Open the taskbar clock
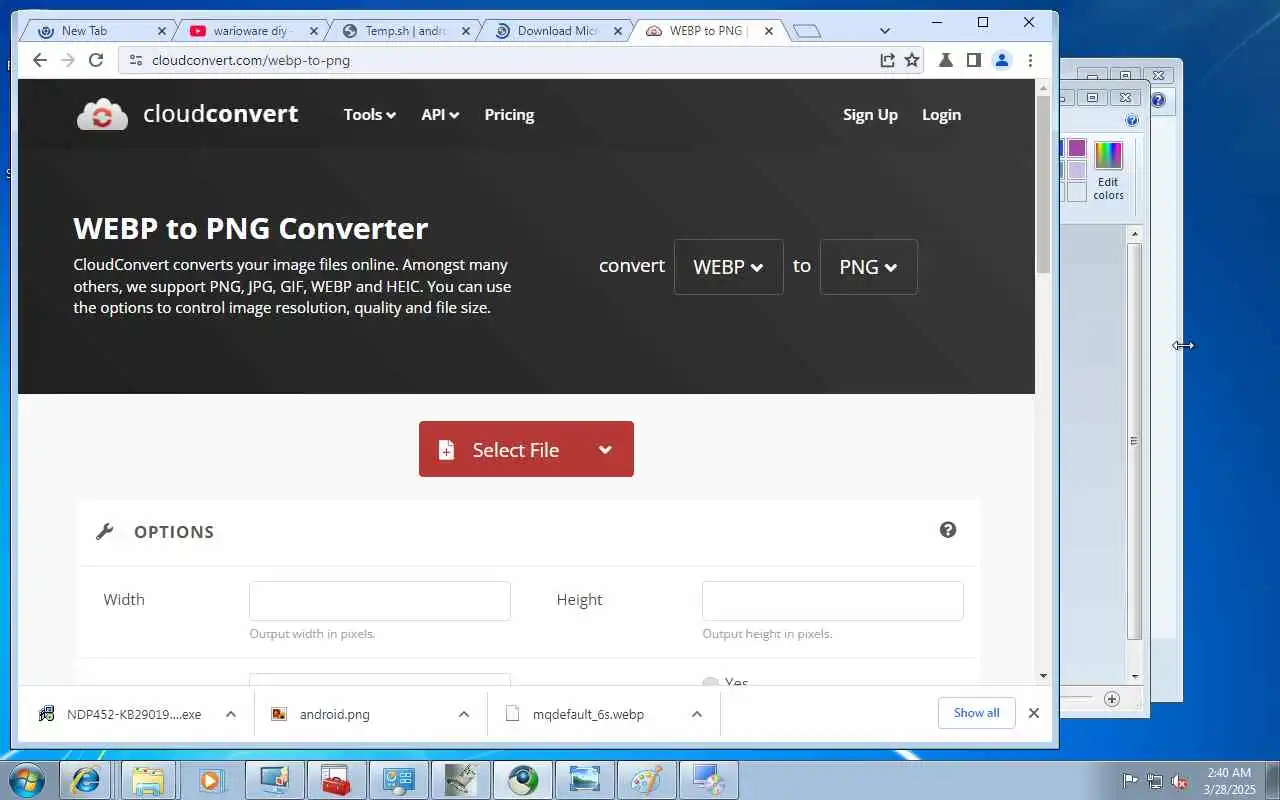The height and width of the screenshot is (800, 1280). click(1229, 781)
